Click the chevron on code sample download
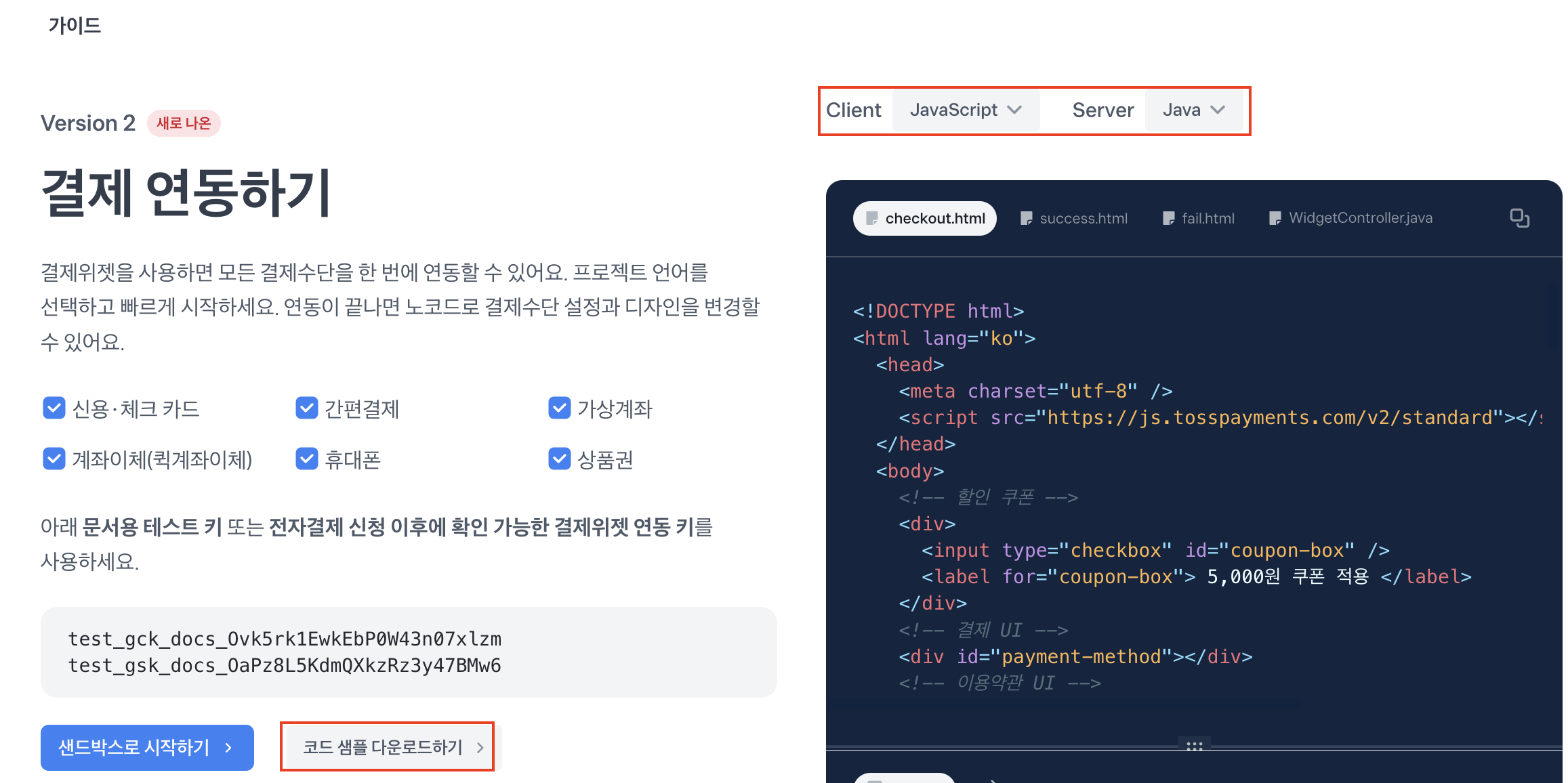Screen dimensions: 1568x783 480,748
